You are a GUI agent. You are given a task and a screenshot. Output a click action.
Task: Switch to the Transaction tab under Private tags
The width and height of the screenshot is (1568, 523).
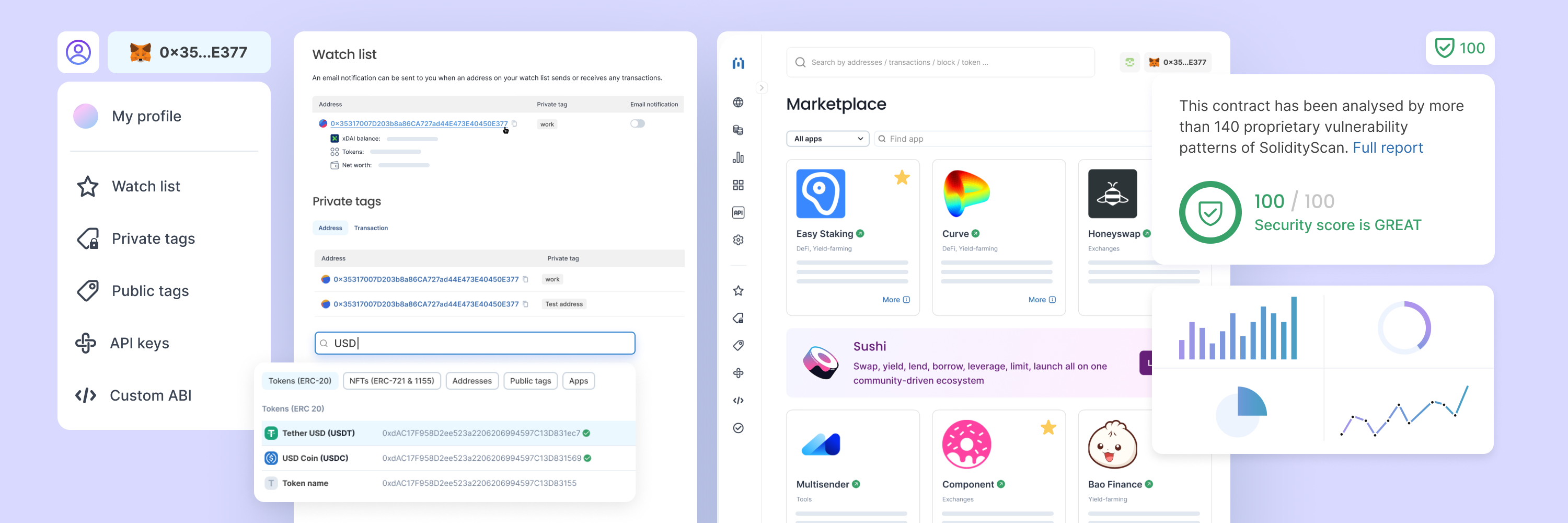[371, 228]
